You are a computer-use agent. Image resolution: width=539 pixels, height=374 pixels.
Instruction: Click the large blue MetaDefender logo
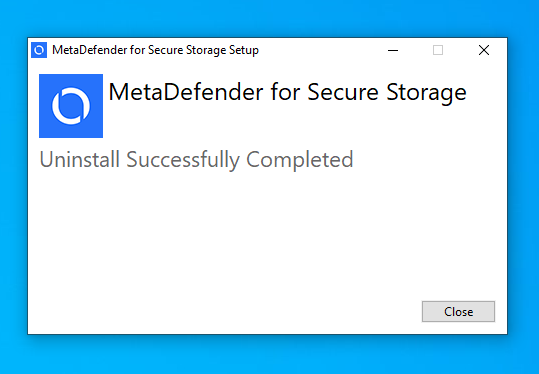click(x=71, y=106)
